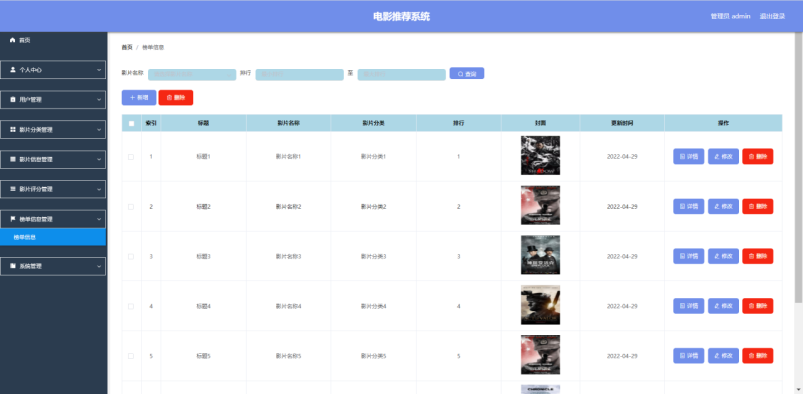Click red 删除 for row 标题1

757,156
